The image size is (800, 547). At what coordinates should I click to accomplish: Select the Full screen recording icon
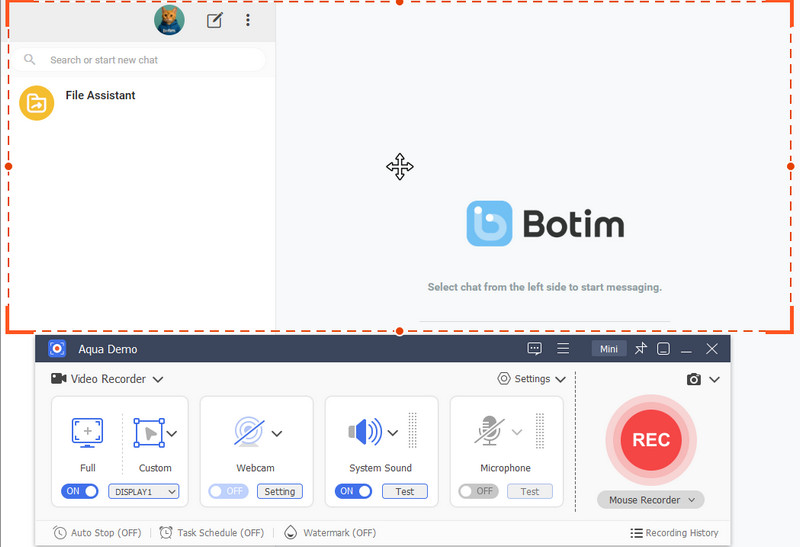click(87, 433)
